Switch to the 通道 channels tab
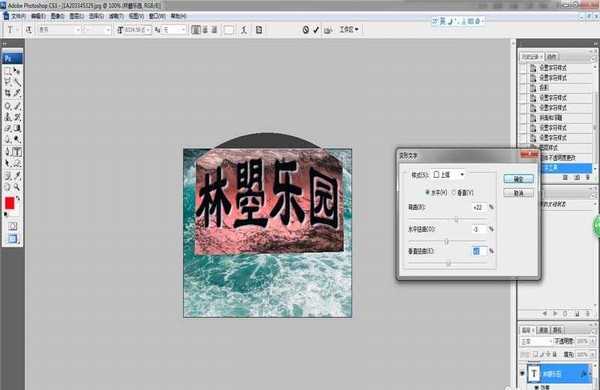The height and width of the screenshot is (390, 600). 544,330
